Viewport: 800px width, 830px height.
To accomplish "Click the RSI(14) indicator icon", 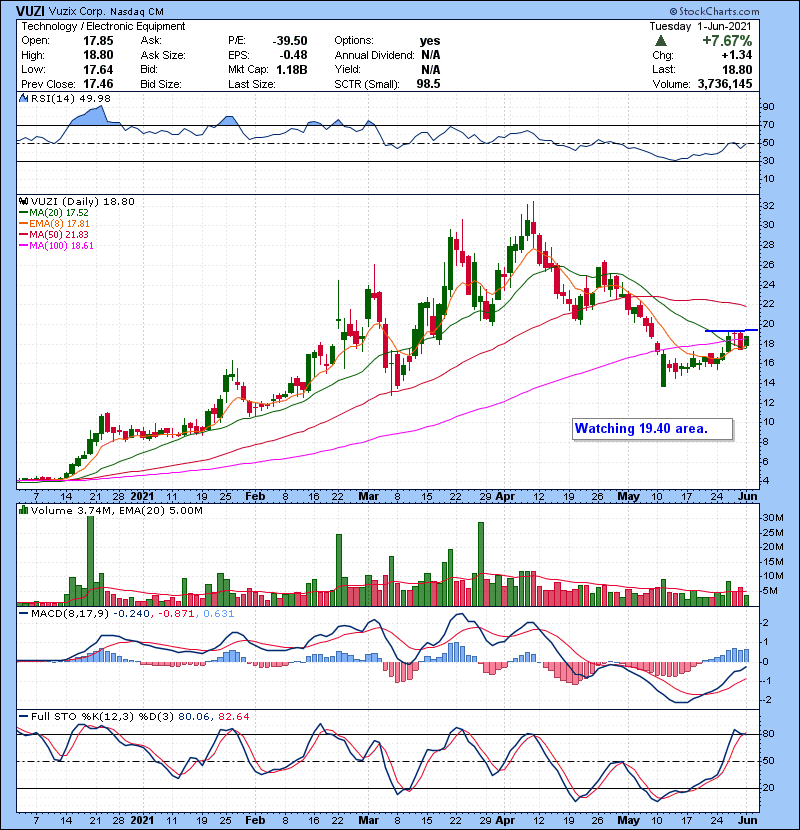I will coord(24,98).
